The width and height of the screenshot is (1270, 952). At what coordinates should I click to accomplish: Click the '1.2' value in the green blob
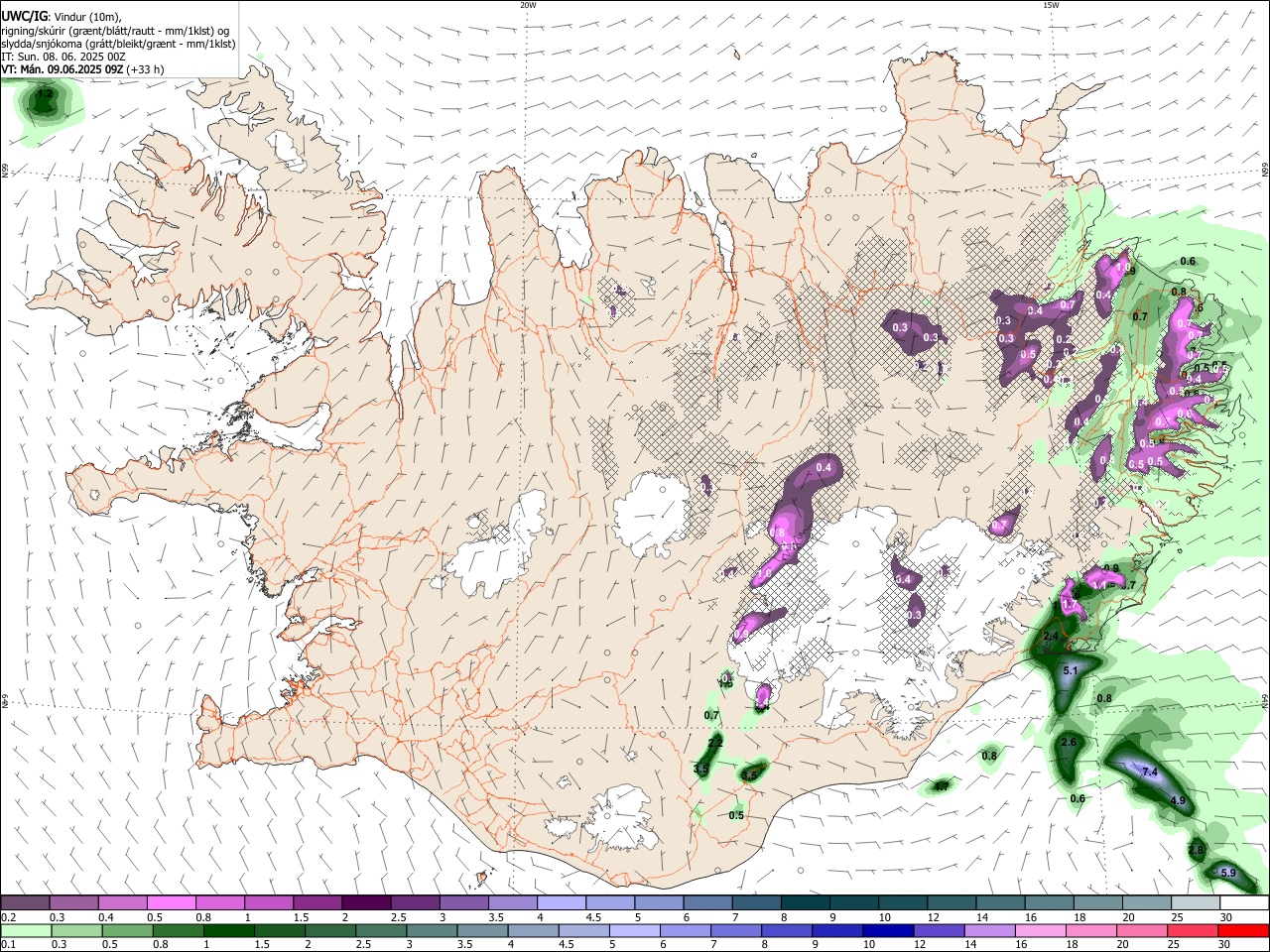[x=44, y=95]
